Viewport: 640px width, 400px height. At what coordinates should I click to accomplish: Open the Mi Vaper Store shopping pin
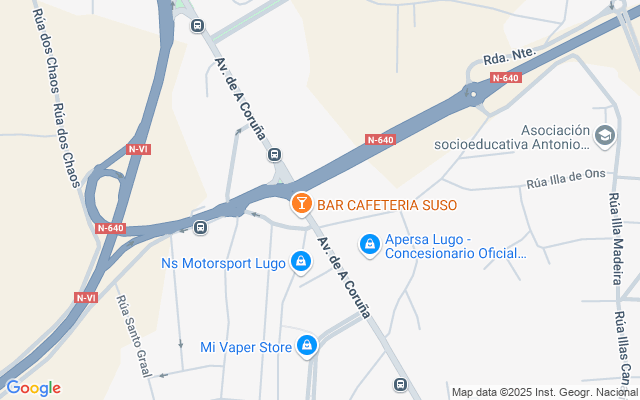307,346
